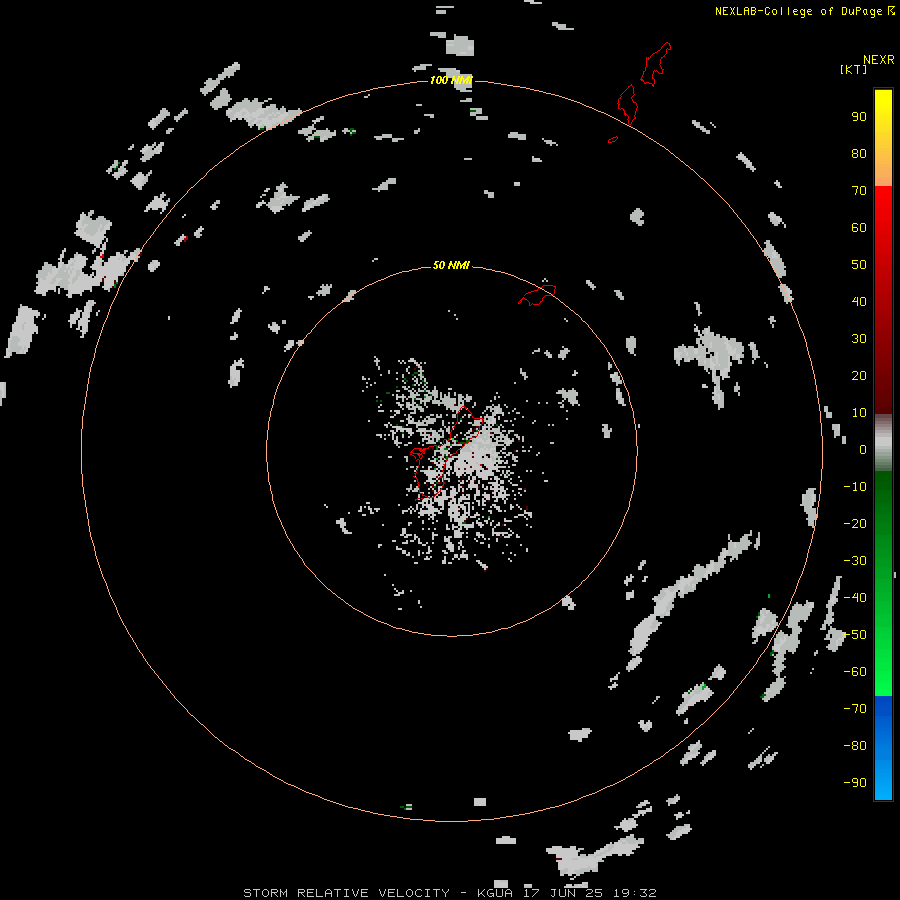
Task: Click the -50 knot scale value
Action: (x=855, y=635)
